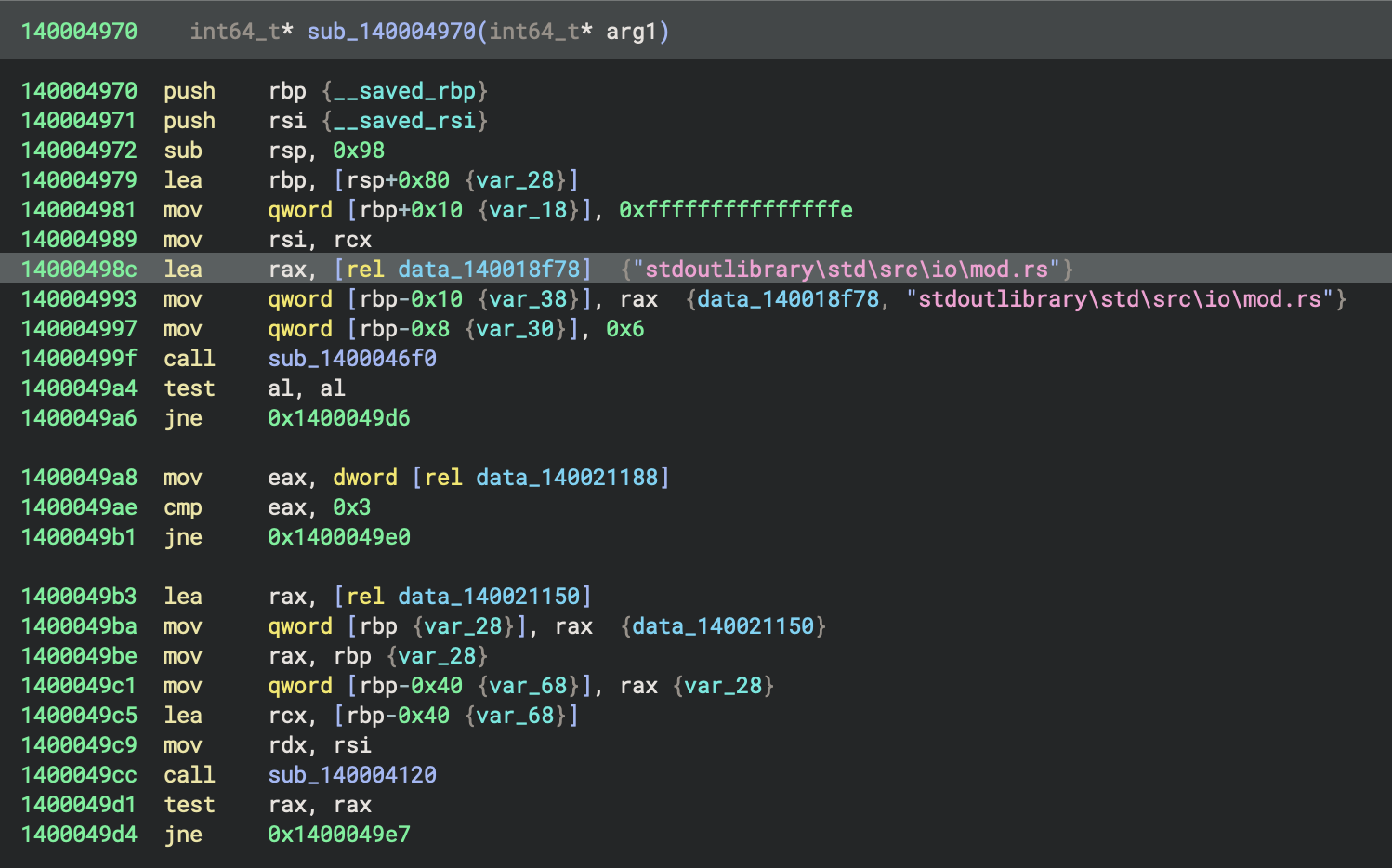Jump to branch target 0x1400049d6

pyautogui.click(x=339, y=418)
